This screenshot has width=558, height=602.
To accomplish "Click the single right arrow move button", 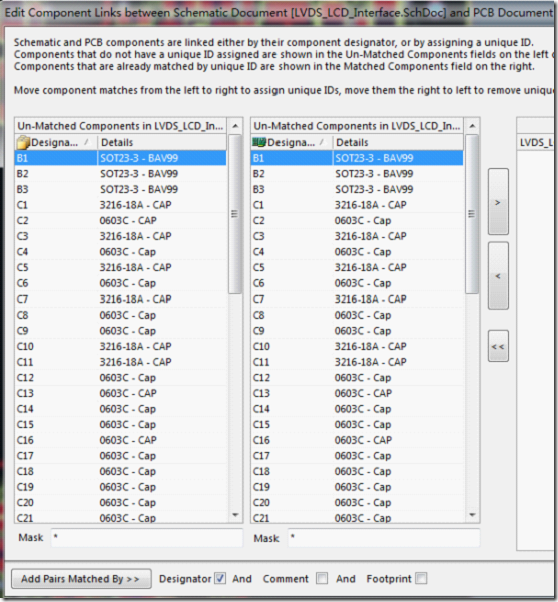I will pos(498,202).
